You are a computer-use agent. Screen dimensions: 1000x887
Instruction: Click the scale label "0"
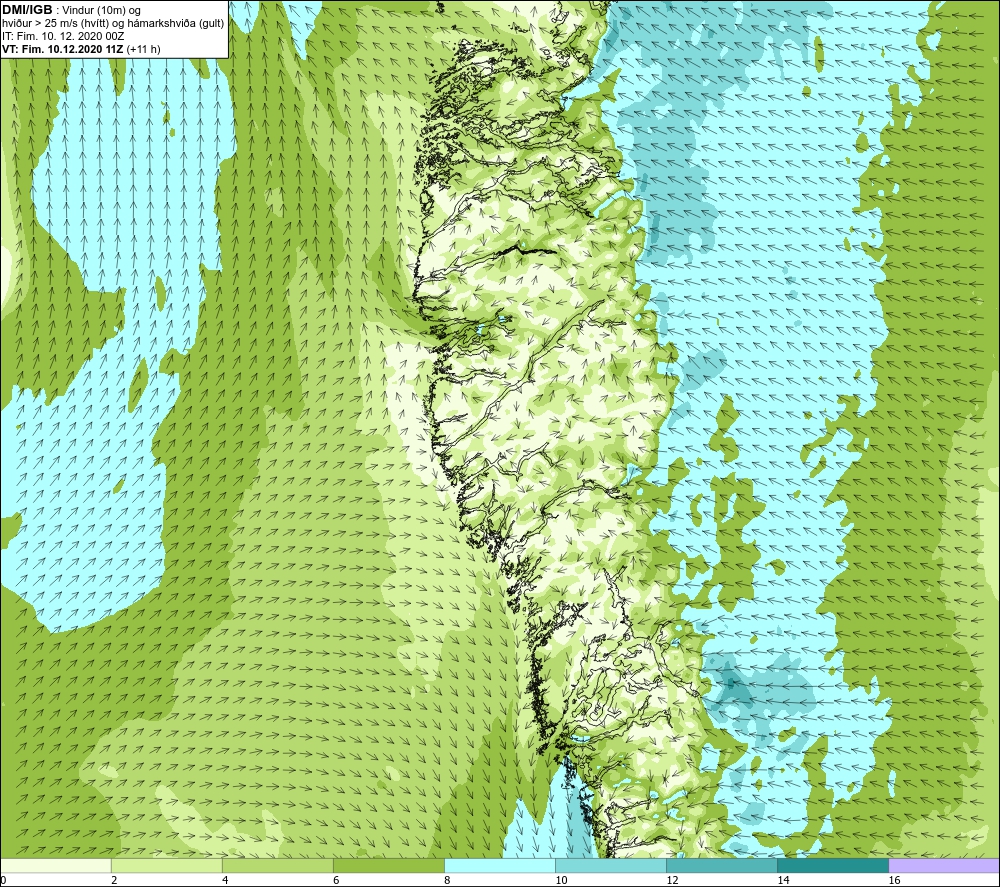3,881
